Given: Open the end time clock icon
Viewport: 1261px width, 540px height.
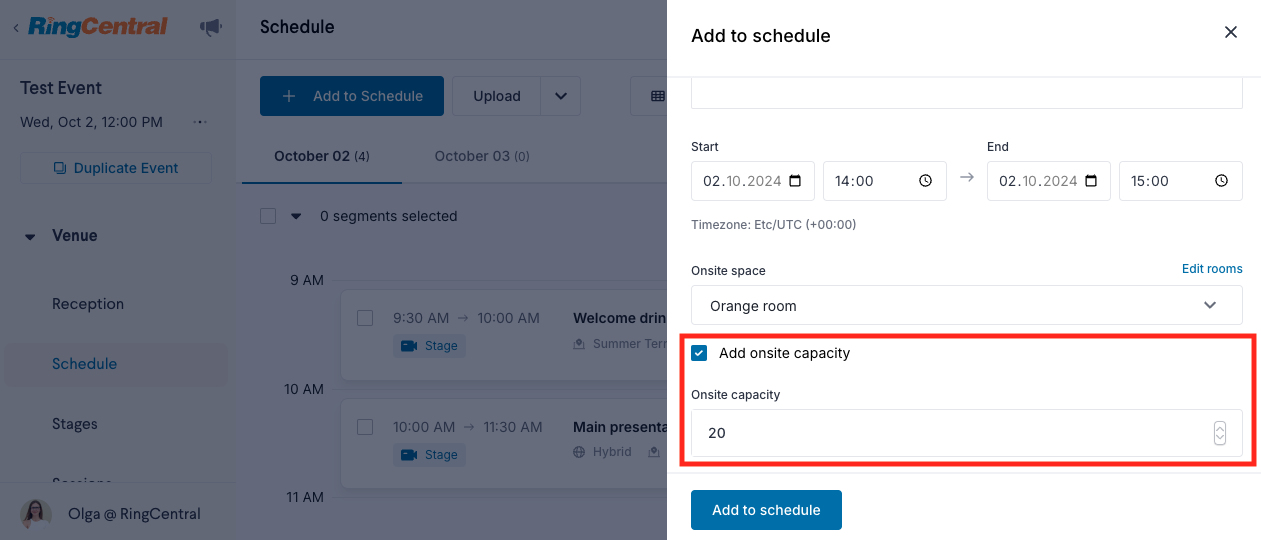Looking at the screenshot, I should [x=1221, y=181].
